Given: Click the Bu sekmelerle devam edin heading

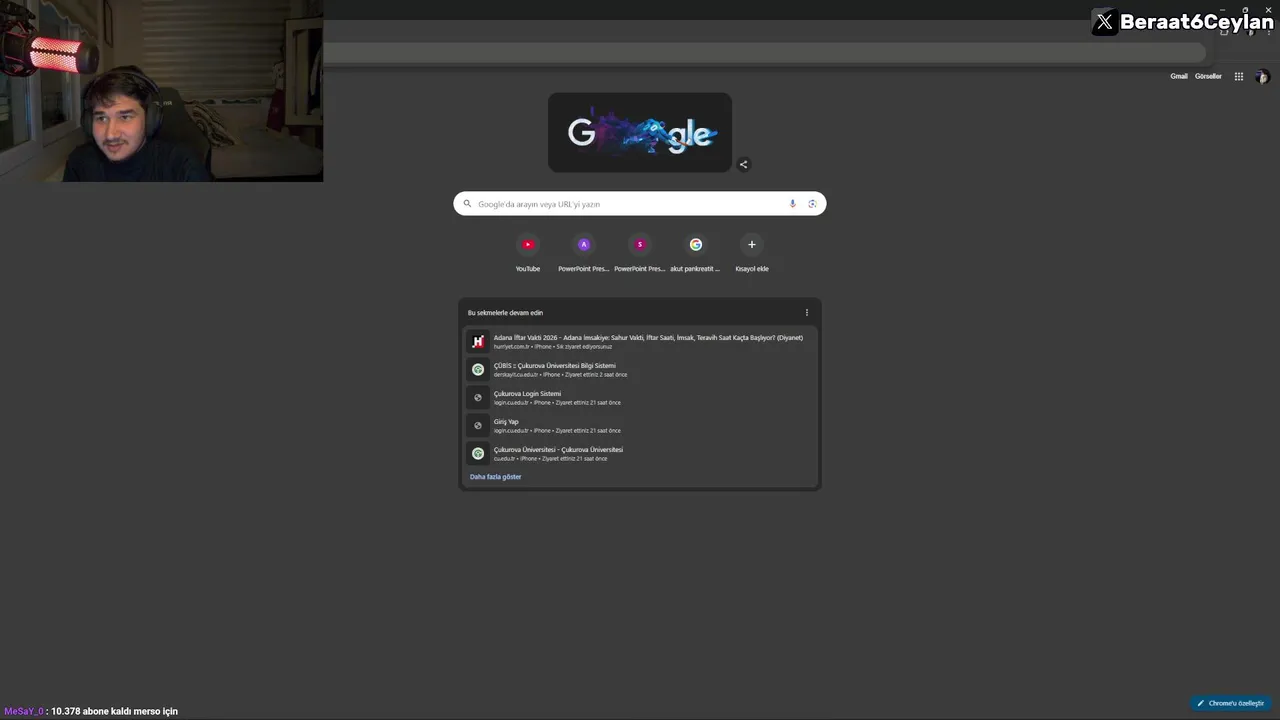Looking at the screenshot, I should [505, 313].
